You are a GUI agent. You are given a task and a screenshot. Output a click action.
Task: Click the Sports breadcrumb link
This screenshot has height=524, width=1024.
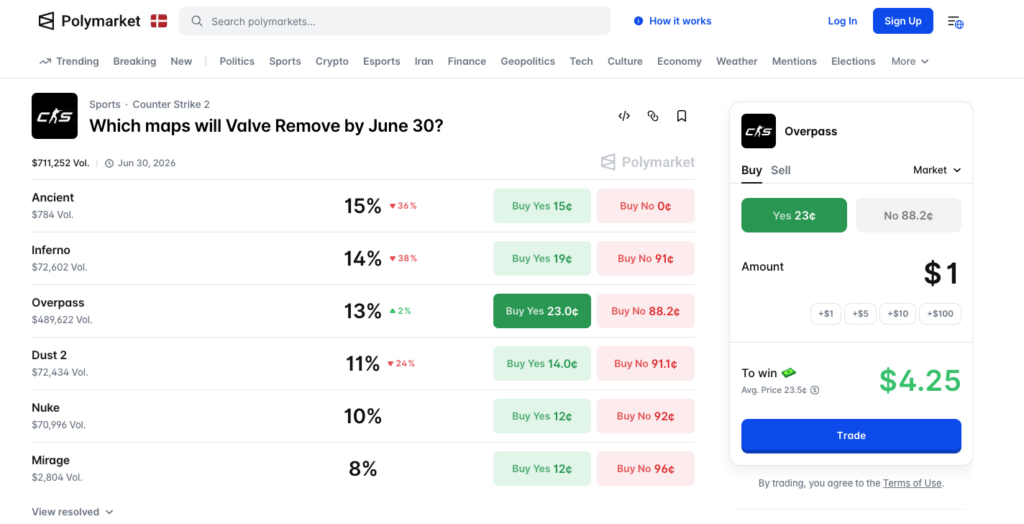pyautogui.click(x=105, y=105)
